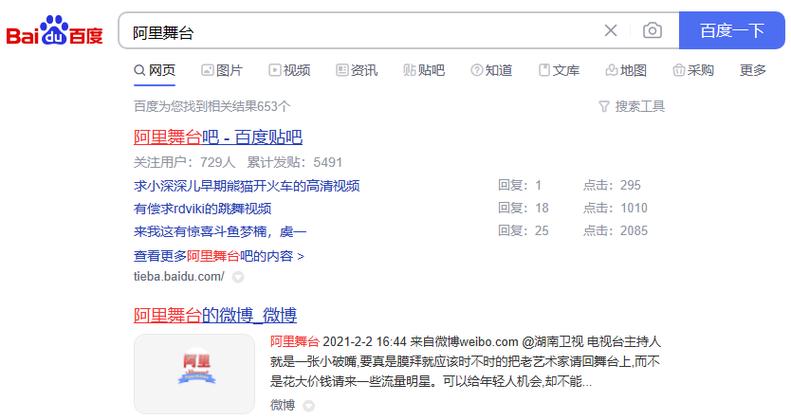
Task: Click the 累计发贴: 5491 text
Action: 295,162
